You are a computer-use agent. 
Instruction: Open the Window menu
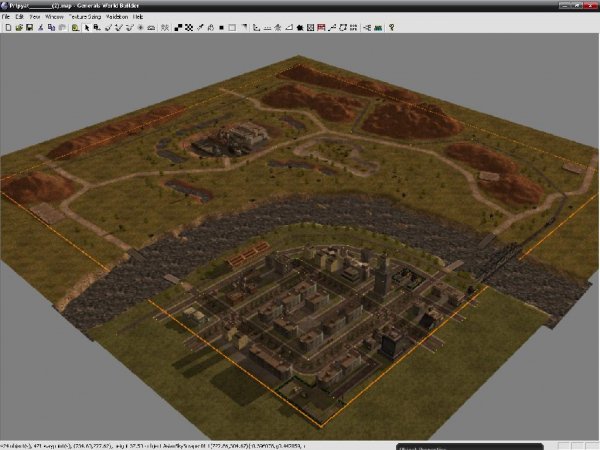(x=54, y=17)
